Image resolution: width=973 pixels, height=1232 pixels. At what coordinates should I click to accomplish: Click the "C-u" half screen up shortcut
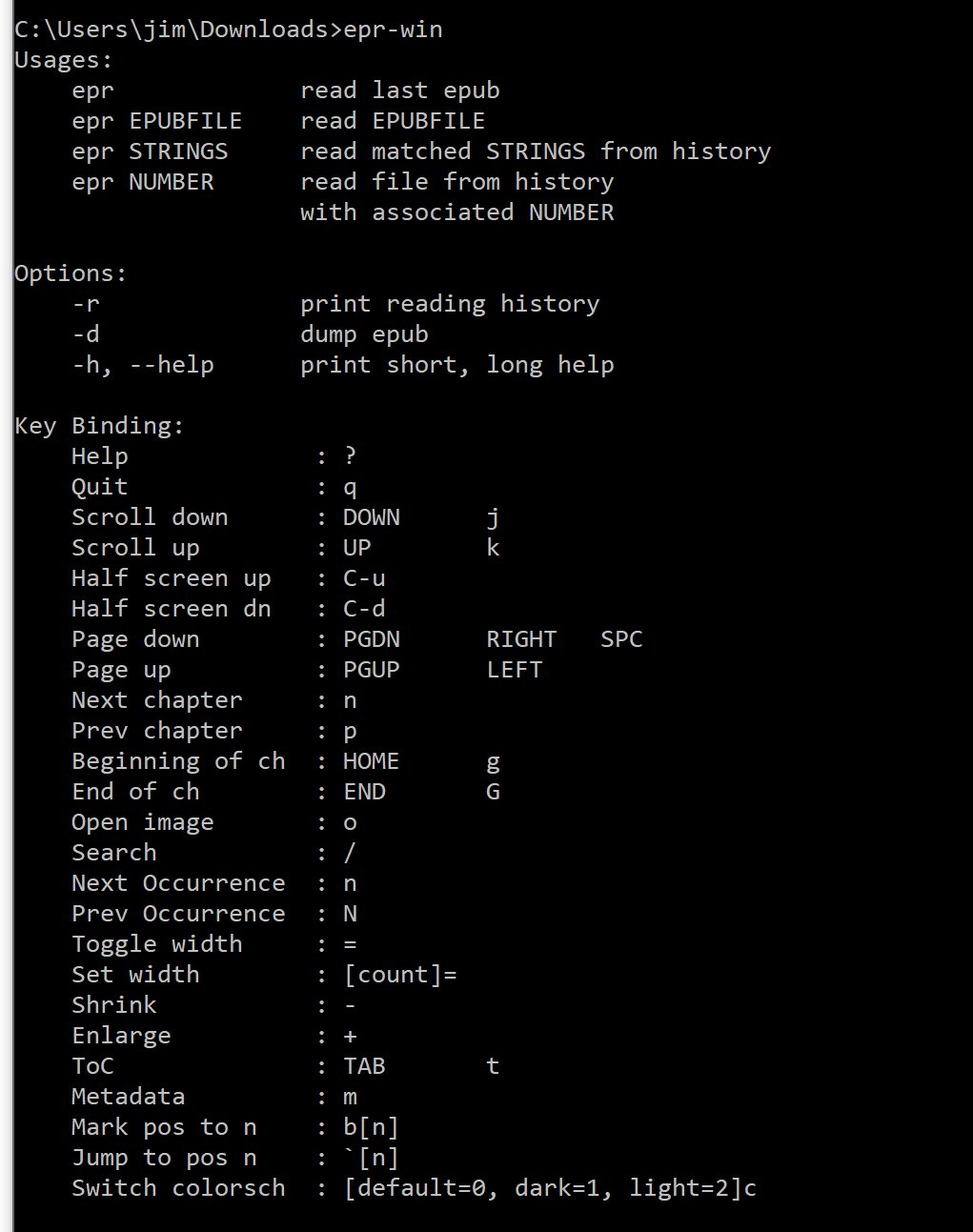(364, 578)
